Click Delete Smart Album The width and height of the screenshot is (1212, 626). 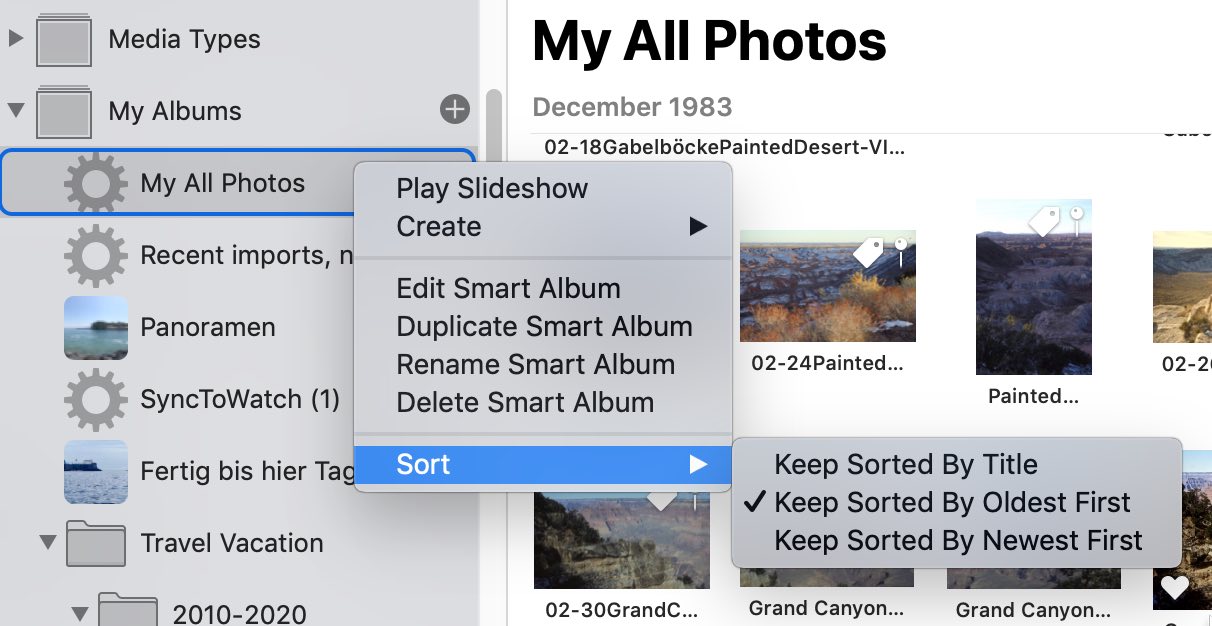pos(525,402)
